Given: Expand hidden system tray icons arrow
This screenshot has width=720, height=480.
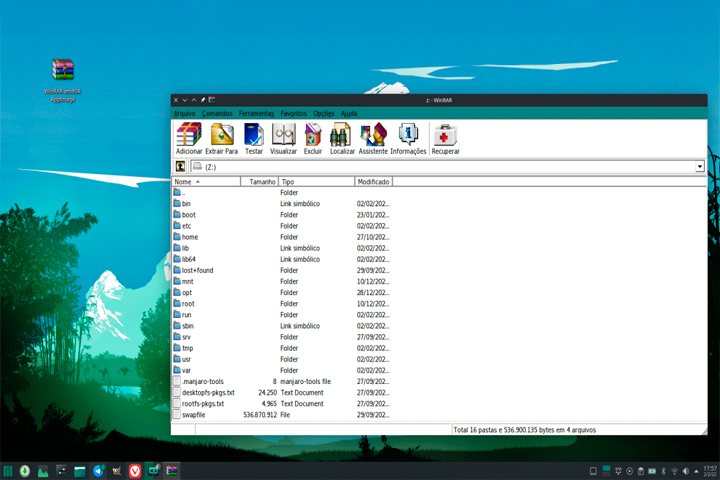Looking at the screenshot, I should click(x=697, y=471).
